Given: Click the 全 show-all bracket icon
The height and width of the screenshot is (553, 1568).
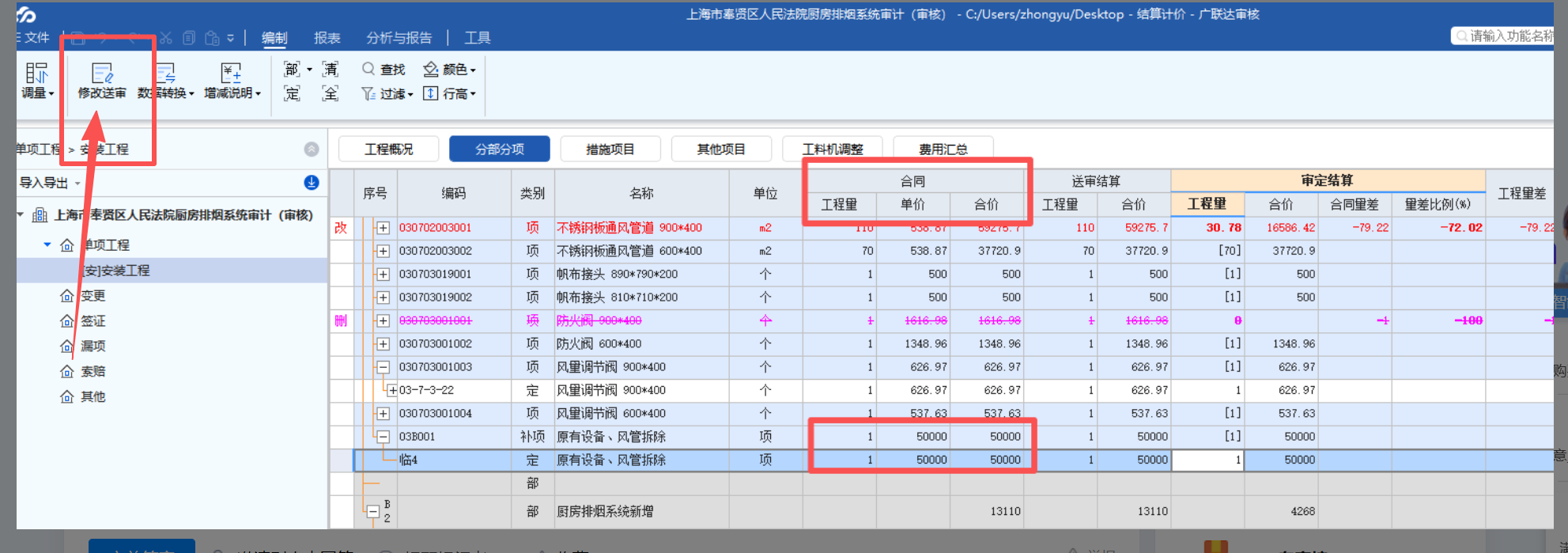Looking at the screenshot, I should click(331, 93).
